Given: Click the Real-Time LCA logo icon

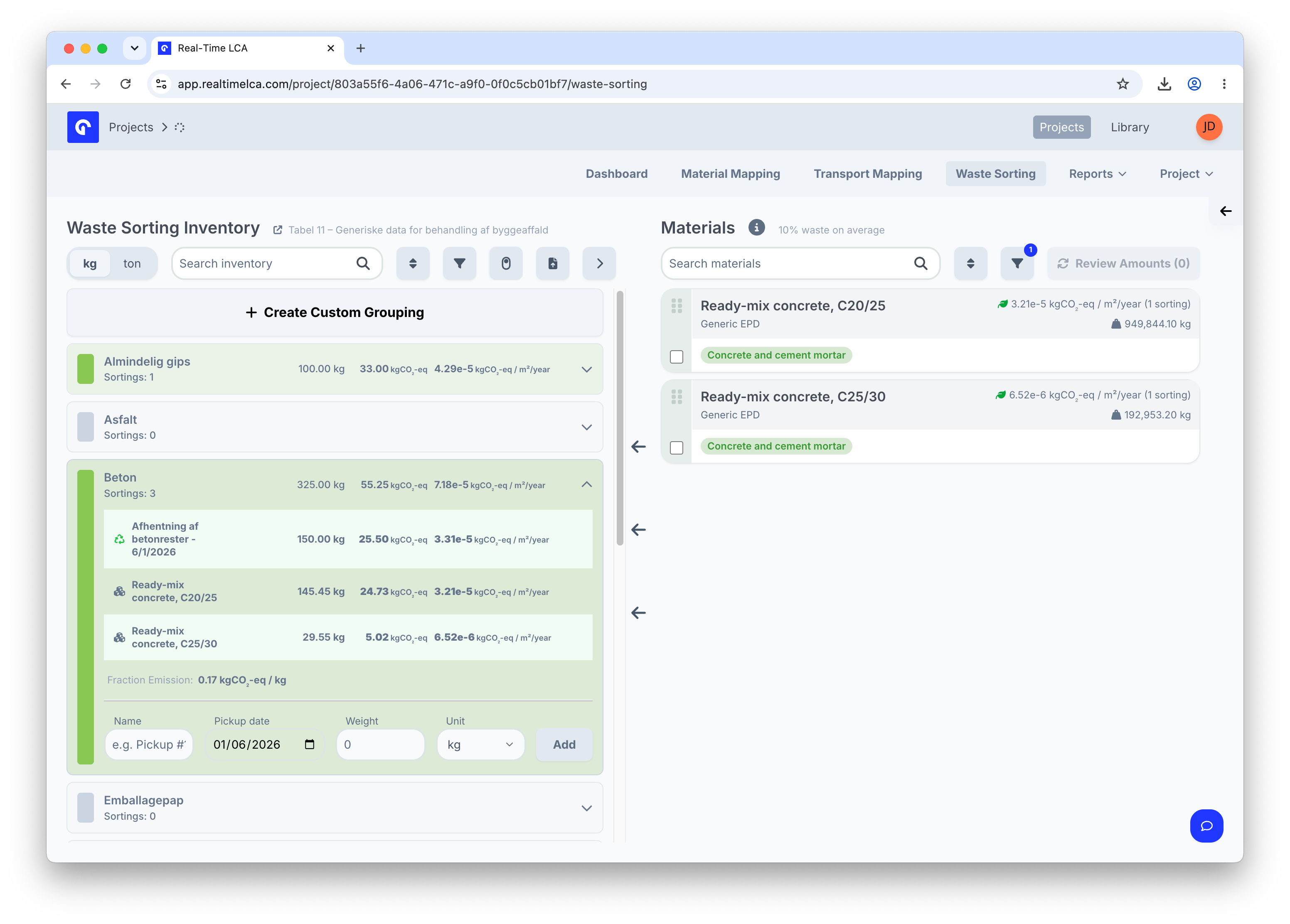Looking at the screenshot, I should [82, 127].
